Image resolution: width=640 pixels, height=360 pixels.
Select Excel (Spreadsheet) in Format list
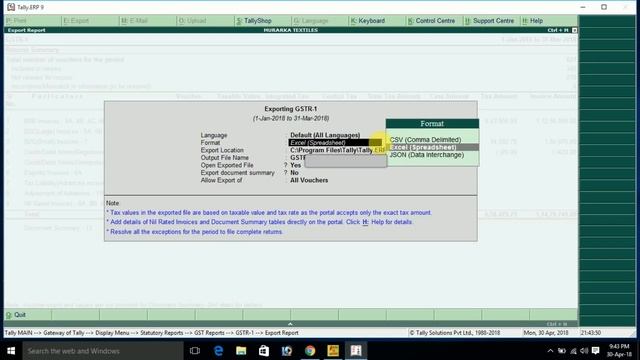pyautogui.click(x=432, y=147)
